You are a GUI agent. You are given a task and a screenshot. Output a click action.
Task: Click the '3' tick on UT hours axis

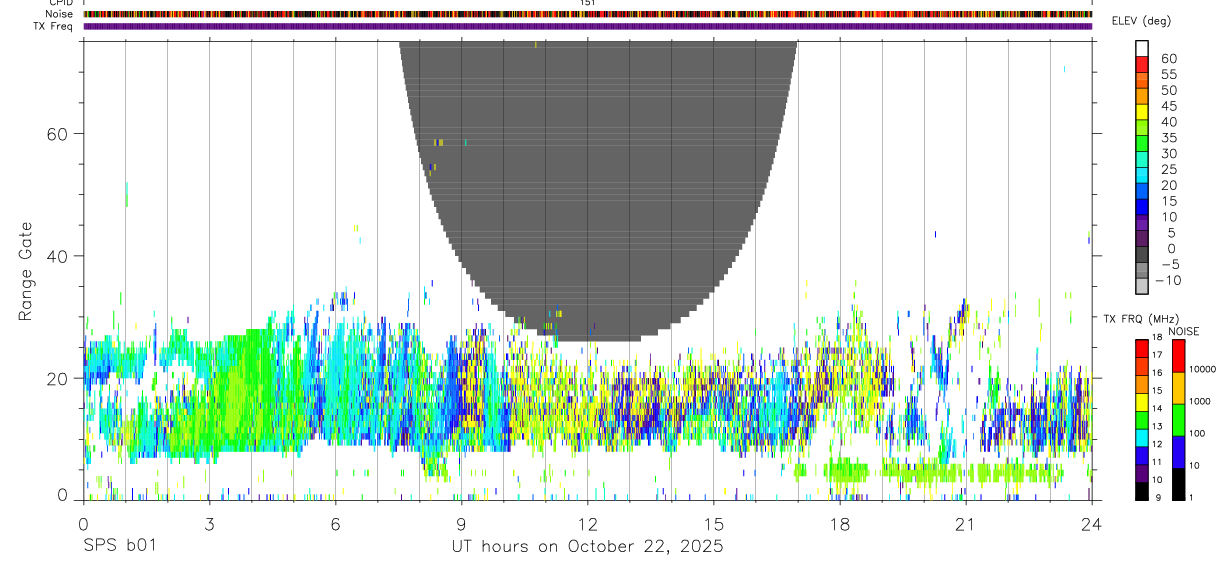209,525
